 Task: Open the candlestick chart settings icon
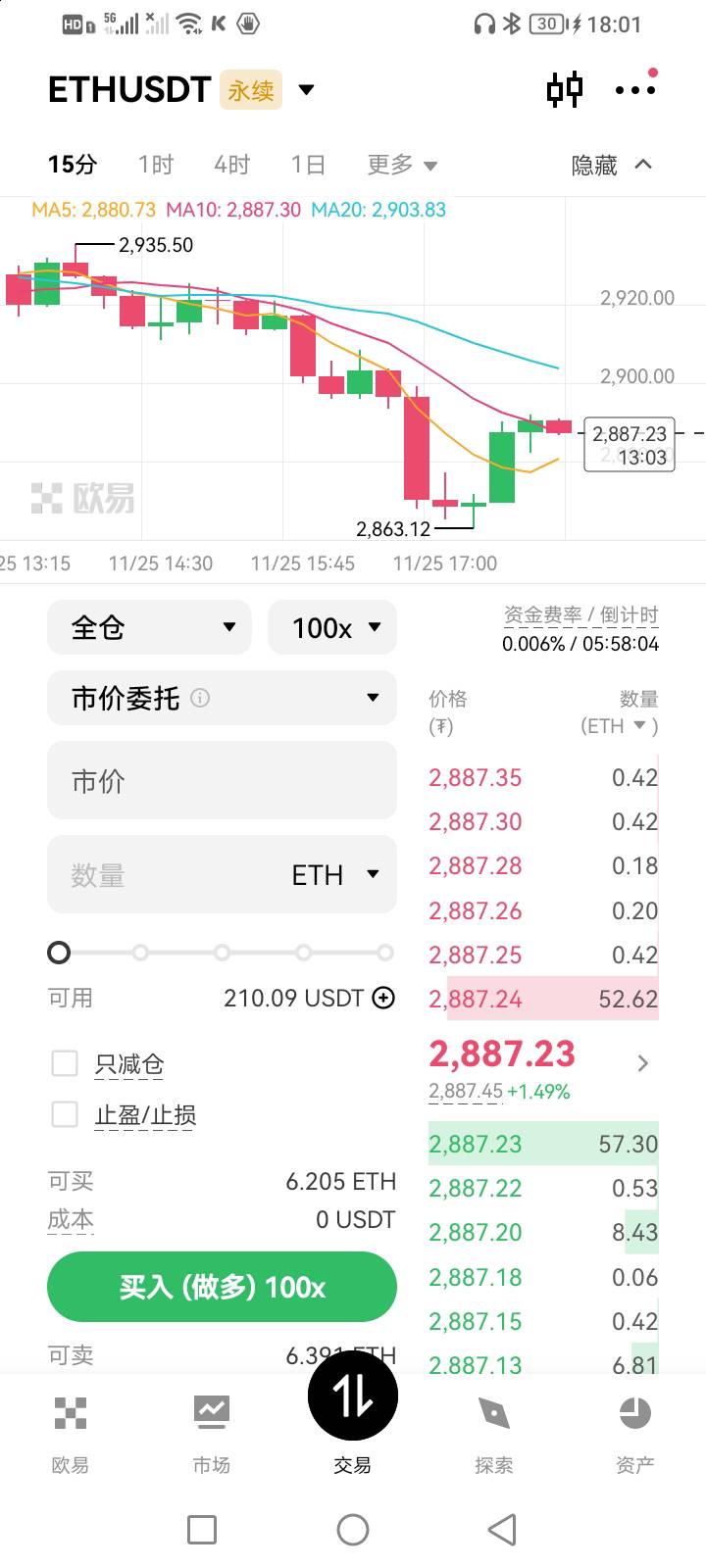coord(564,90)
